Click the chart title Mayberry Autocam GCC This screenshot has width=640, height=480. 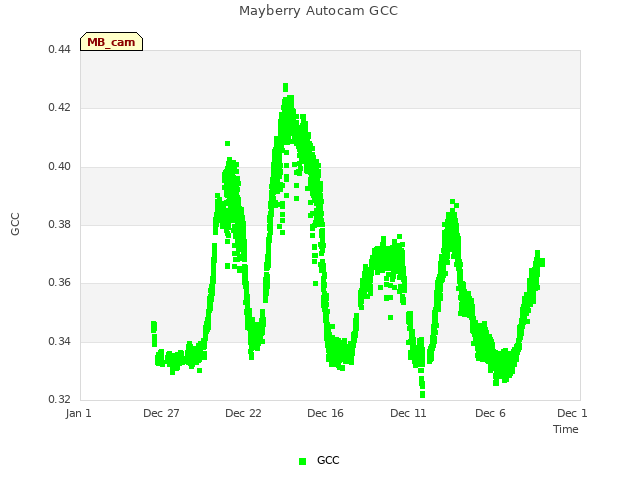coord(318,11)
